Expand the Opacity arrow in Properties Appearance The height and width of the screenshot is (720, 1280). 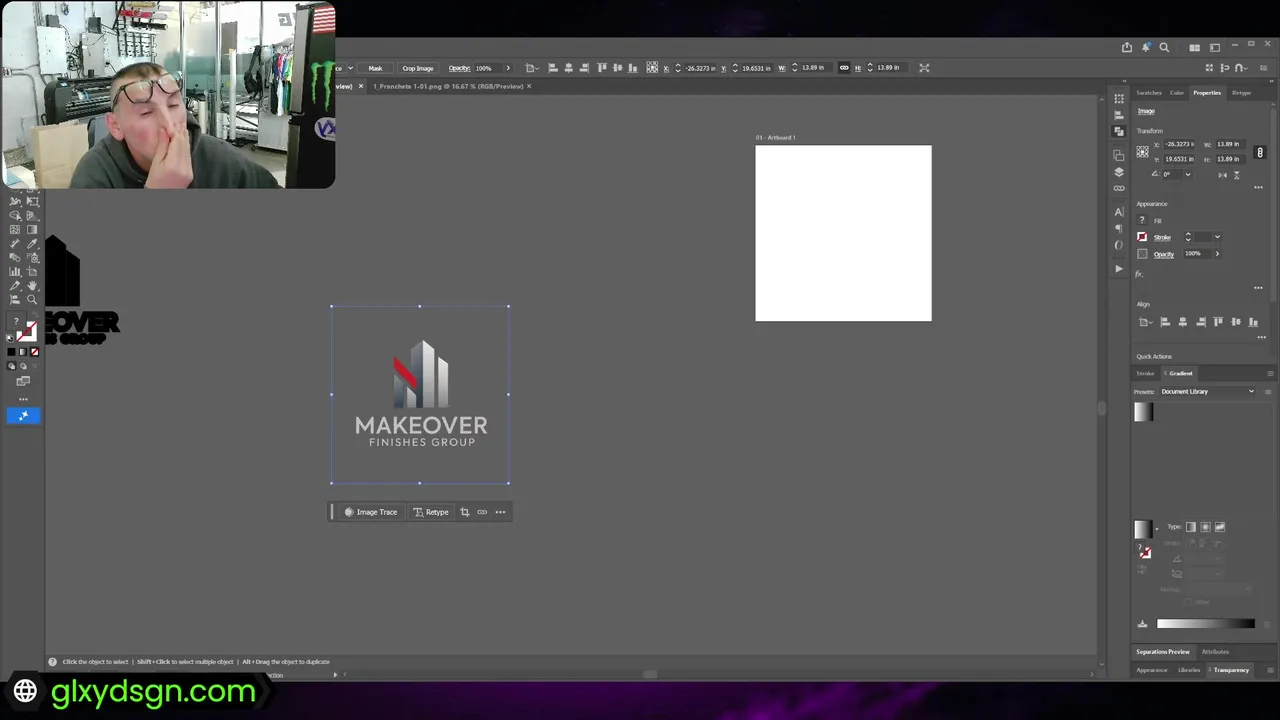(1217, 254)
